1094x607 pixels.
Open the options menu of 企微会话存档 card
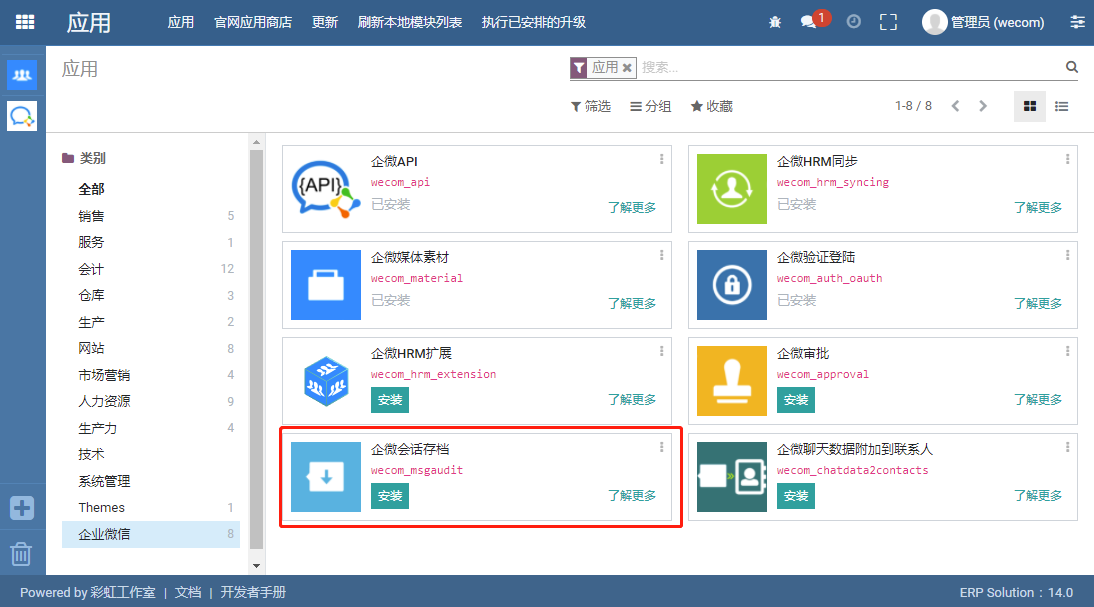[x=661, y=447]
